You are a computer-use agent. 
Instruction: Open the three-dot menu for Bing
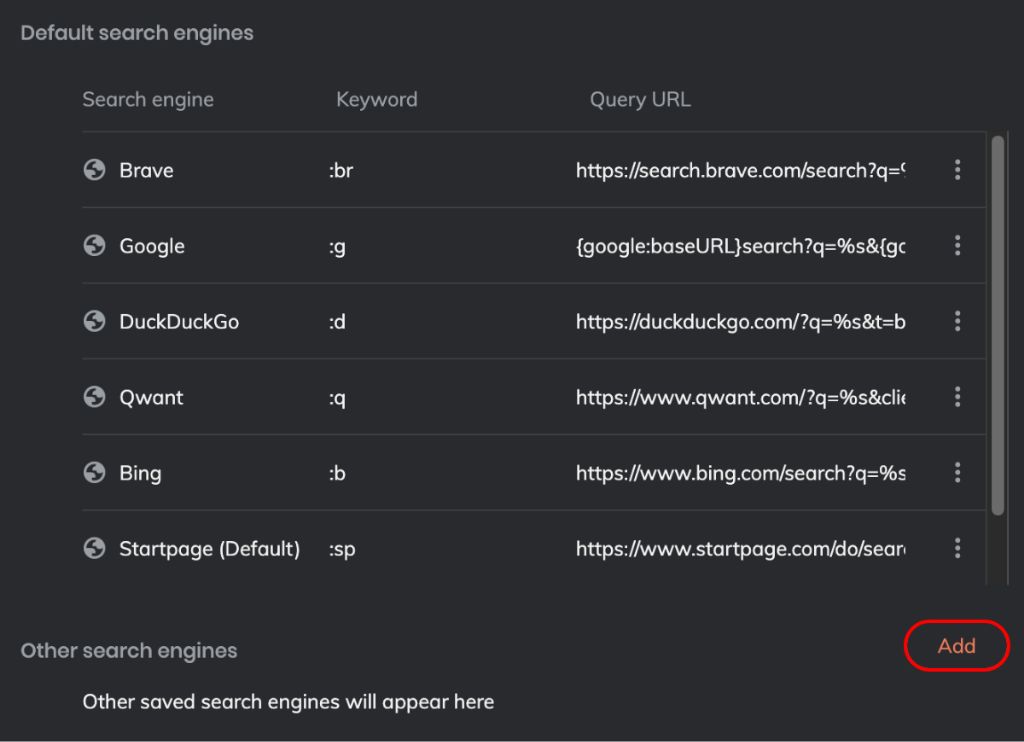[x=957, y=473]
